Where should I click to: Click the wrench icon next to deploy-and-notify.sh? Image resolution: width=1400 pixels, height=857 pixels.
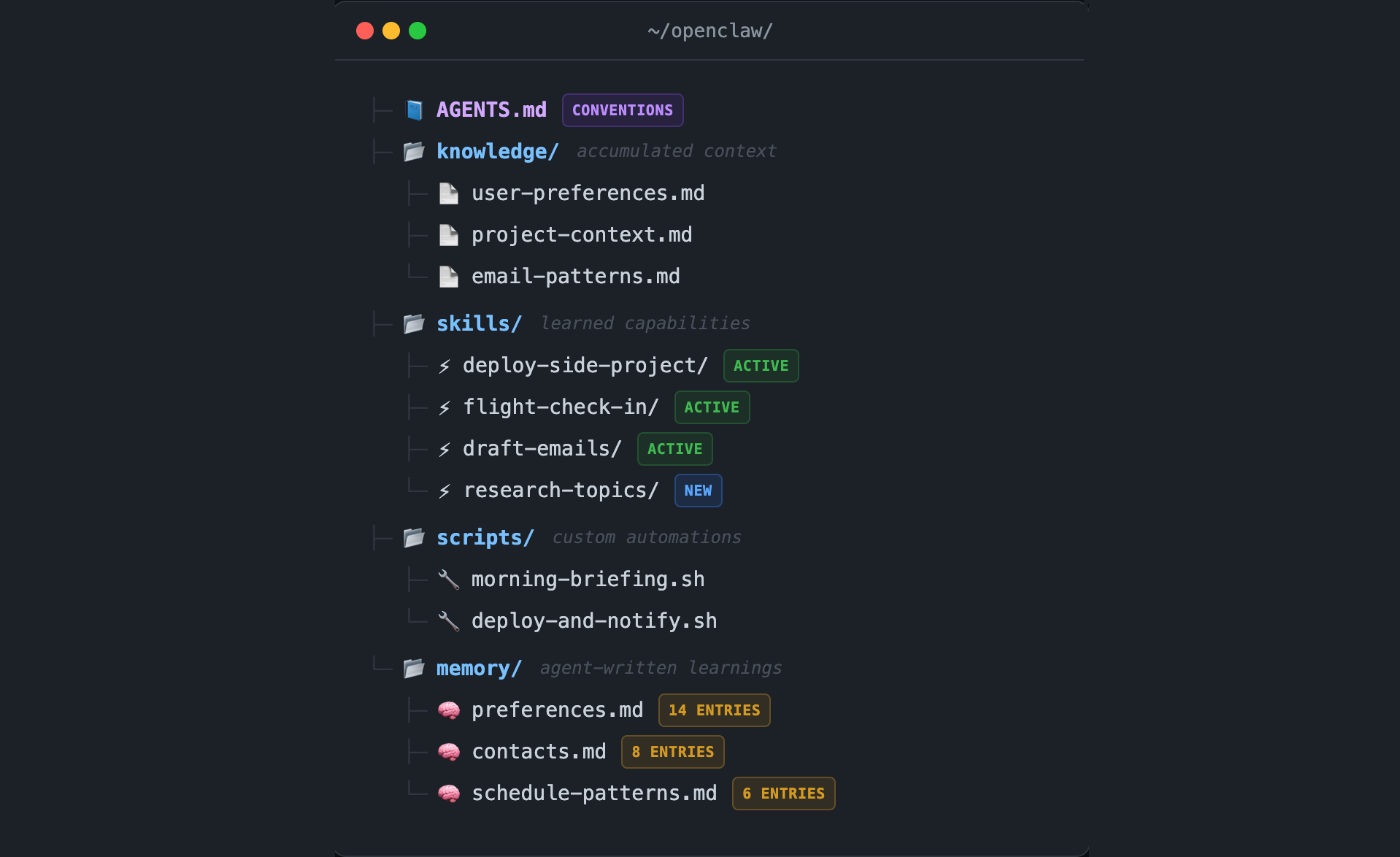449,620
